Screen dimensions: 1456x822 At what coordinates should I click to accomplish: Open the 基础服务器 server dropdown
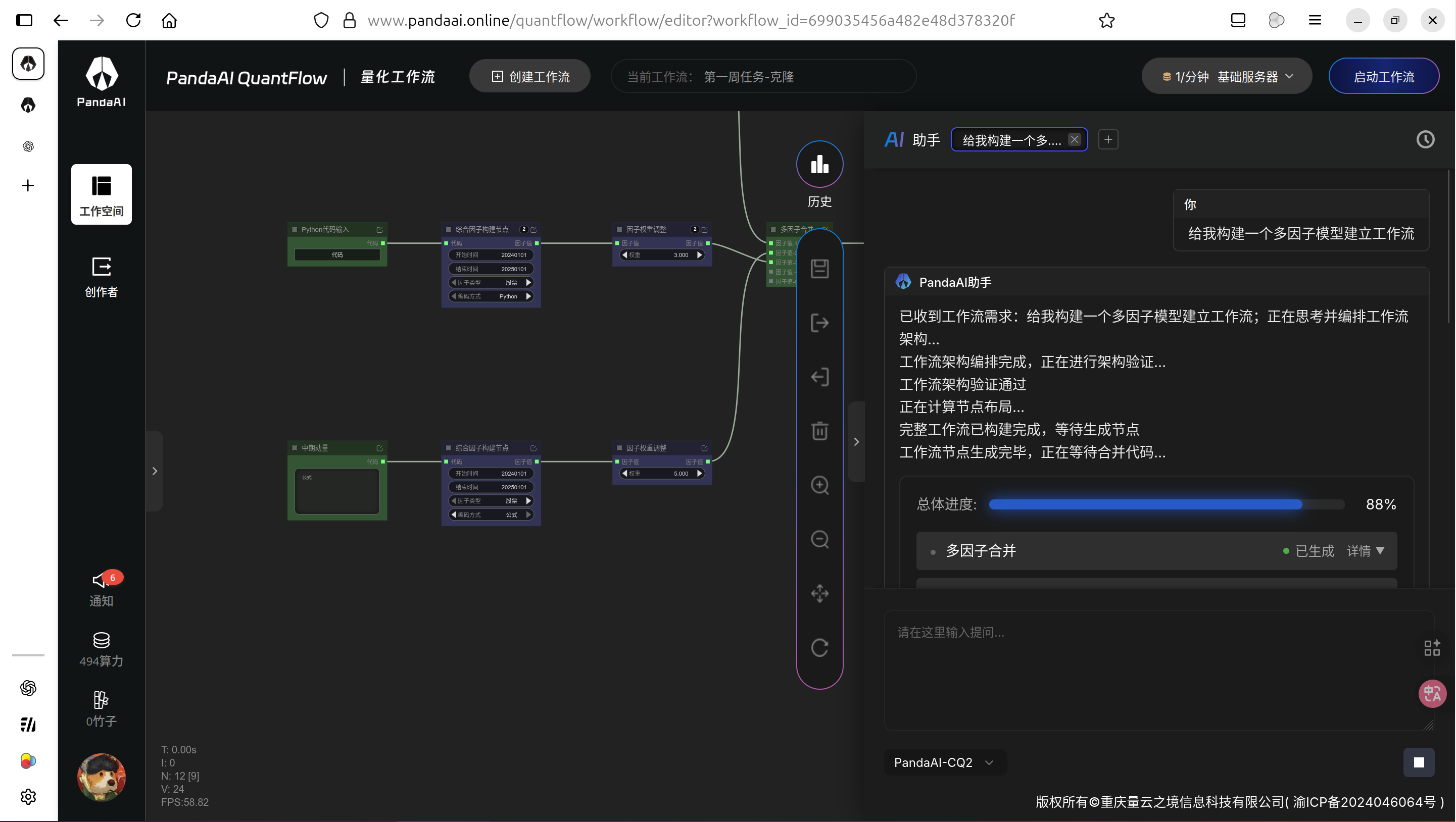(1227, 76)
